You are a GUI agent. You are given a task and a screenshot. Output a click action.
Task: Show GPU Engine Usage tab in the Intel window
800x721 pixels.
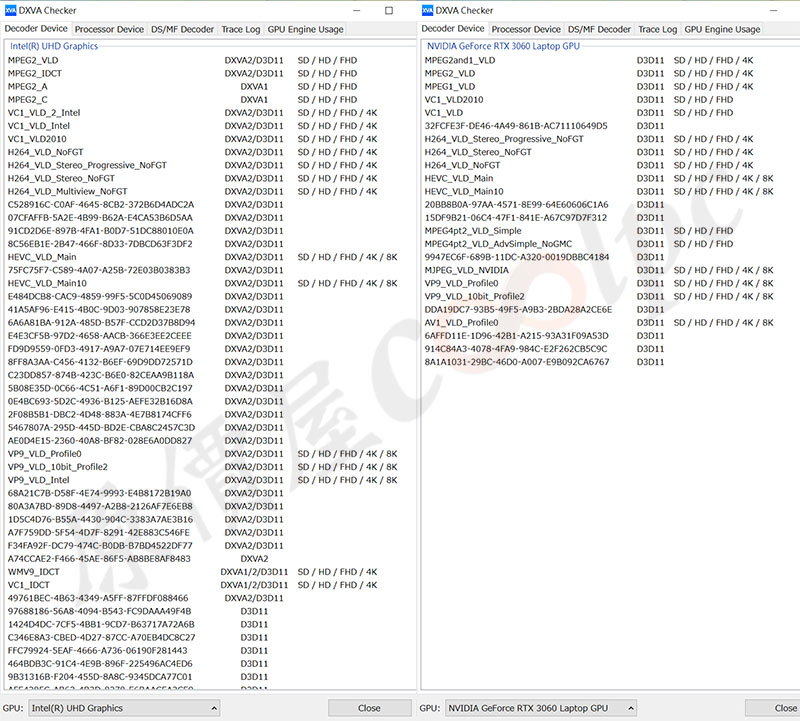(x=306, y=30)
